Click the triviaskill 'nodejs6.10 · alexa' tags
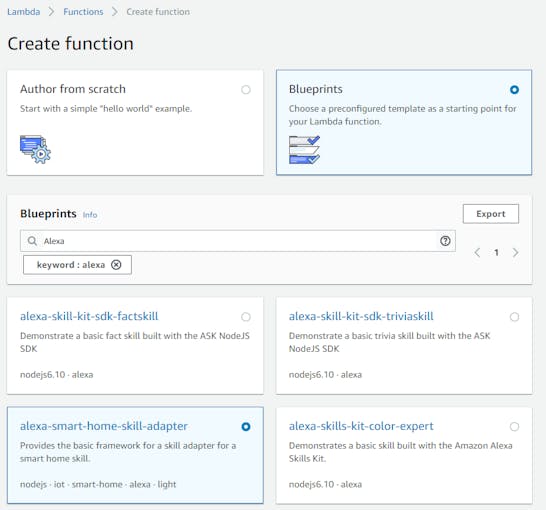The image size is (546, 510). click(325, 375)
